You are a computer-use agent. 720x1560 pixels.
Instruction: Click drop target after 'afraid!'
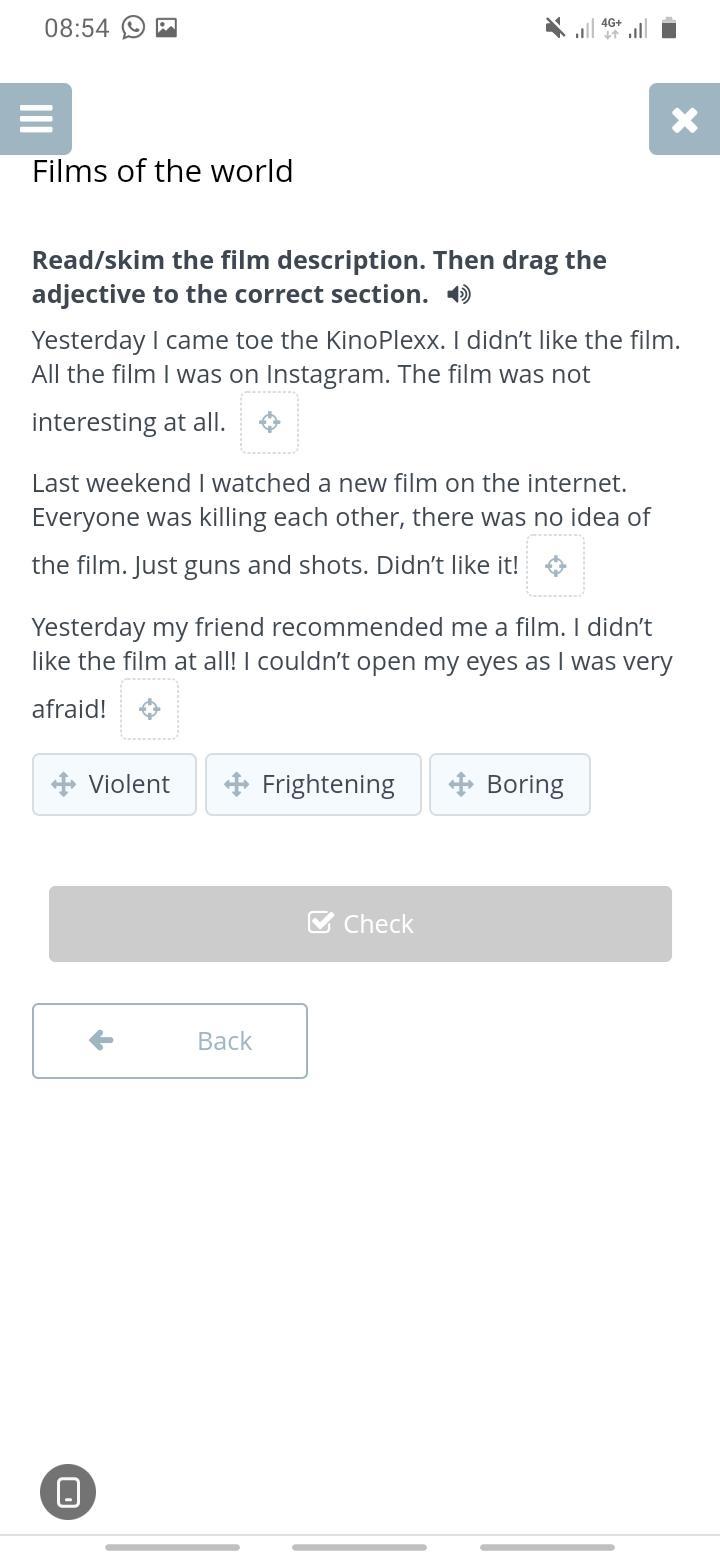click(x=149, y=709)
